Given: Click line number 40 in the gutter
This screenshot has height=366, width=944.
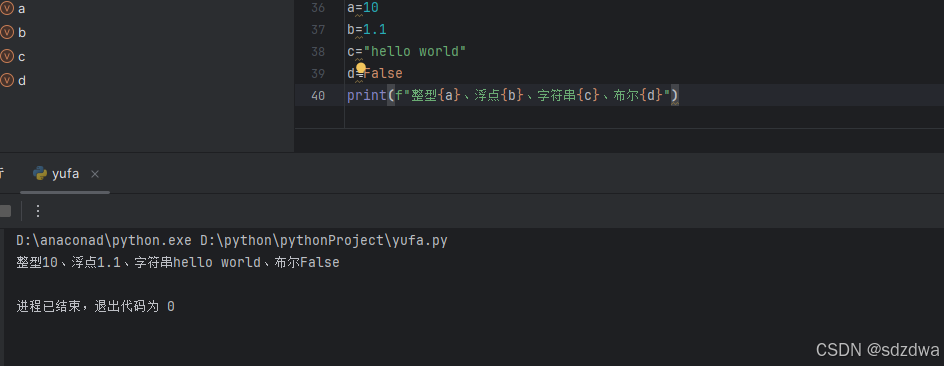Looking at the screenshot, I should coord(318,96).
